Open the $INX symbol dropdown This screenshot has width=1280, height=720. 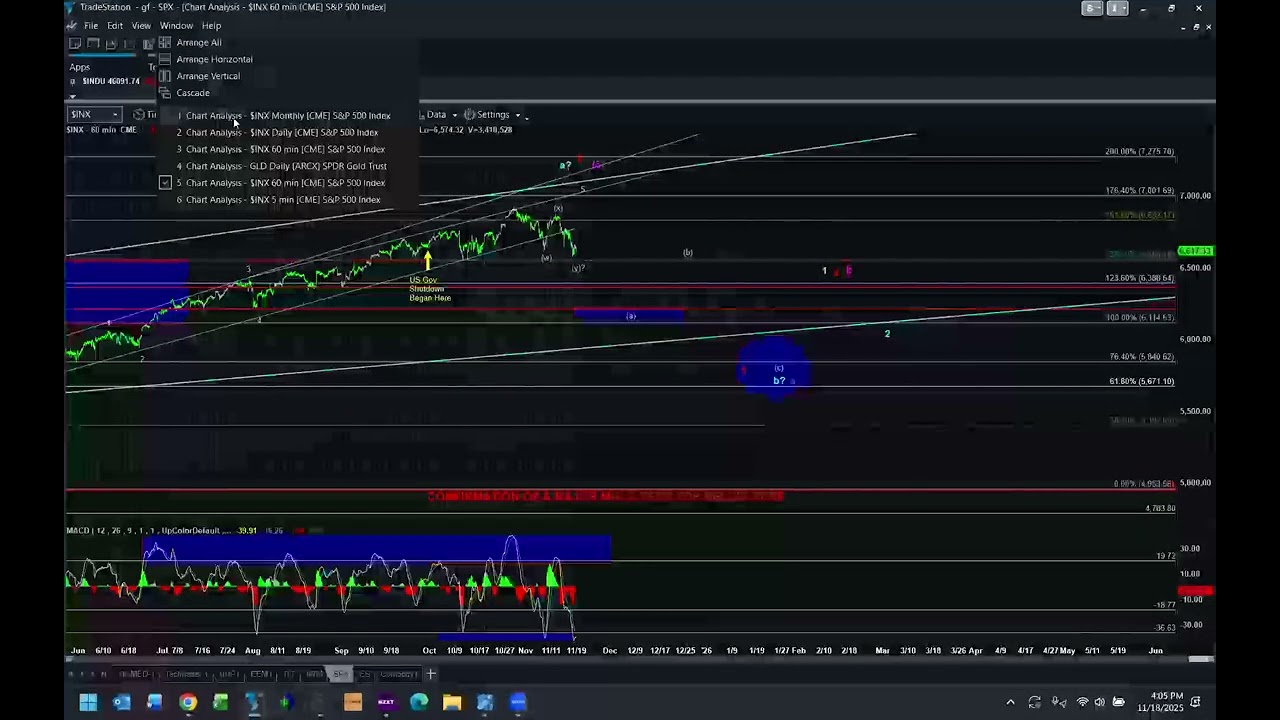coord(115,115)
